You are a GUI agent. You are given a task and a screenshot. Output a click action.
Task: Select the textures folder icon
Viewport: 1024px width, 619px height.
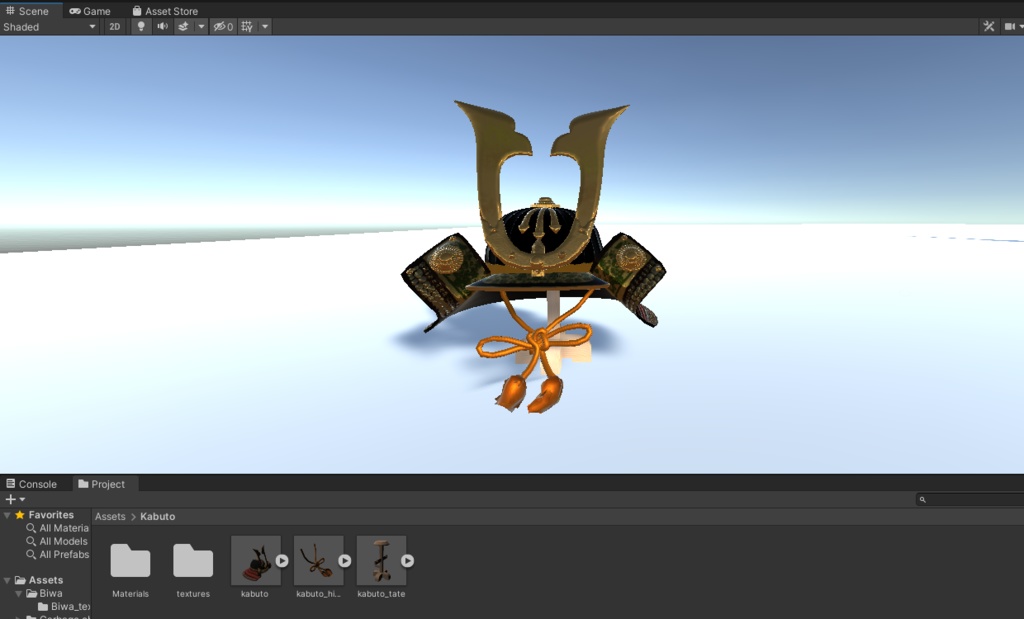click(x=193, y=560)
